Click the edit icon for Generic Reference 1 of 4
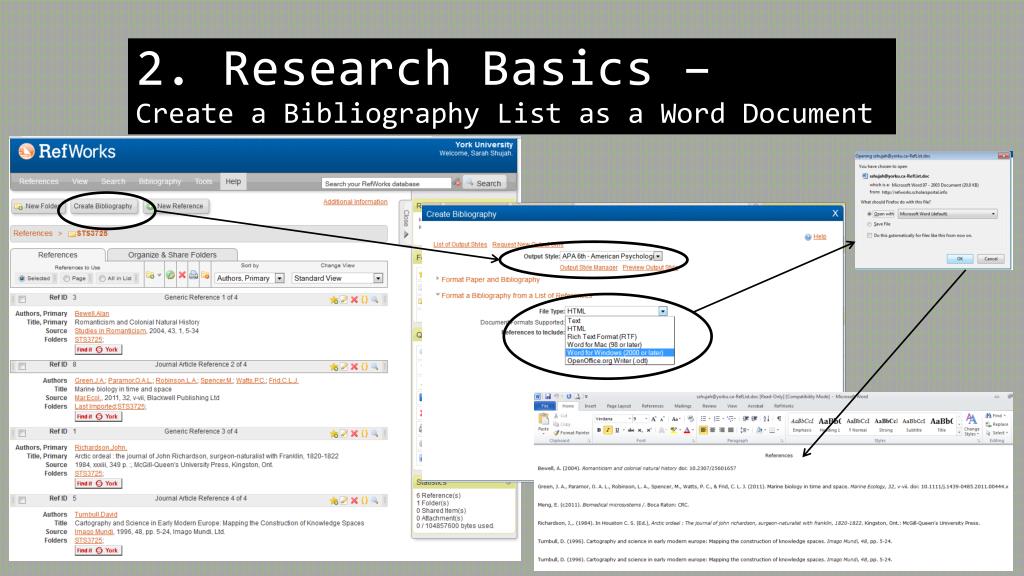The height and width of the screenshot is (576, 1024). (344, 300)
